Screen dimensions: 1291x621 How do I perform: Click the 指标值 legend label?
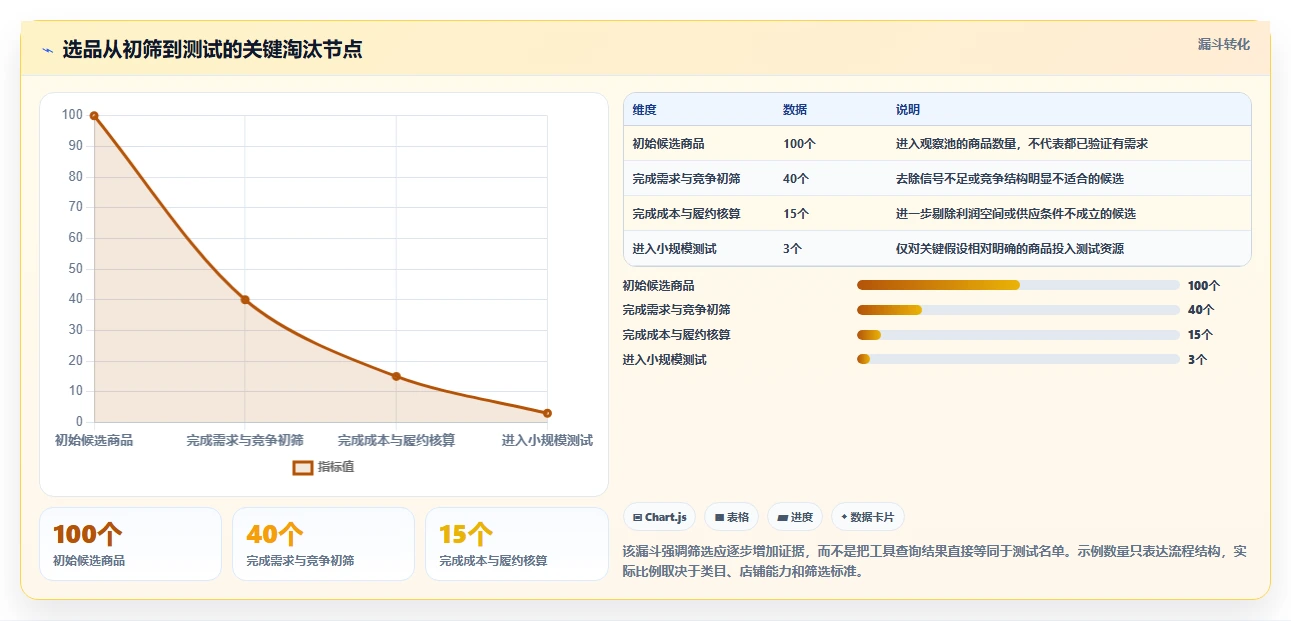pos(336,467)
